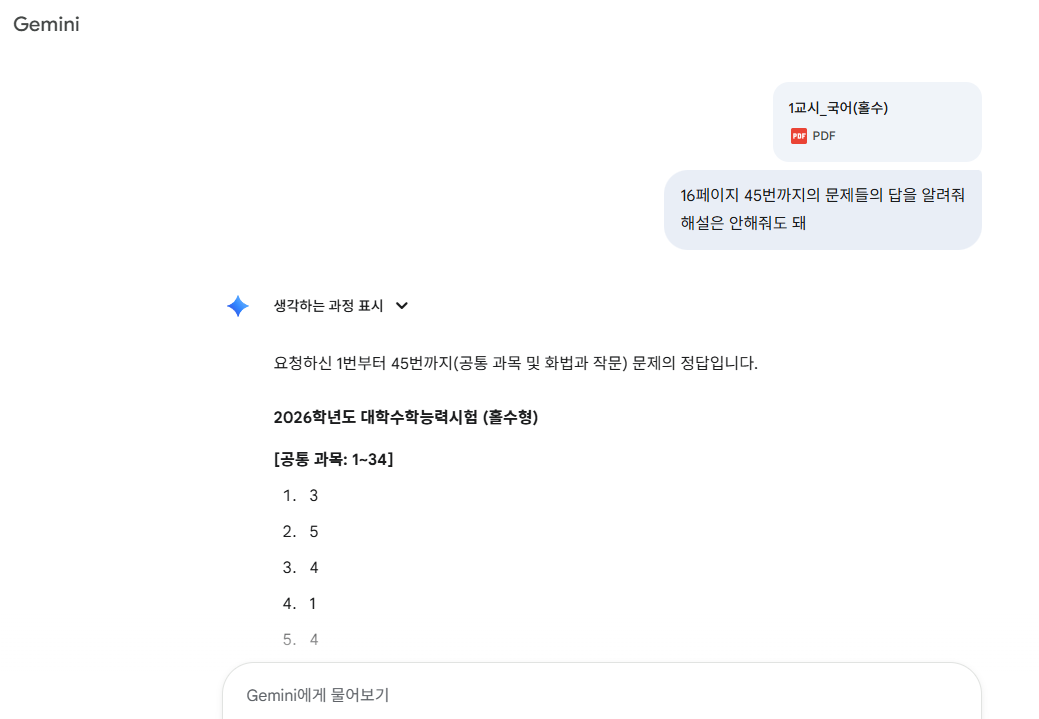Click the 1교시_국어(홀수) file name text
The width and height of the screenshot is (1039, 719).
tap(838, 108)
